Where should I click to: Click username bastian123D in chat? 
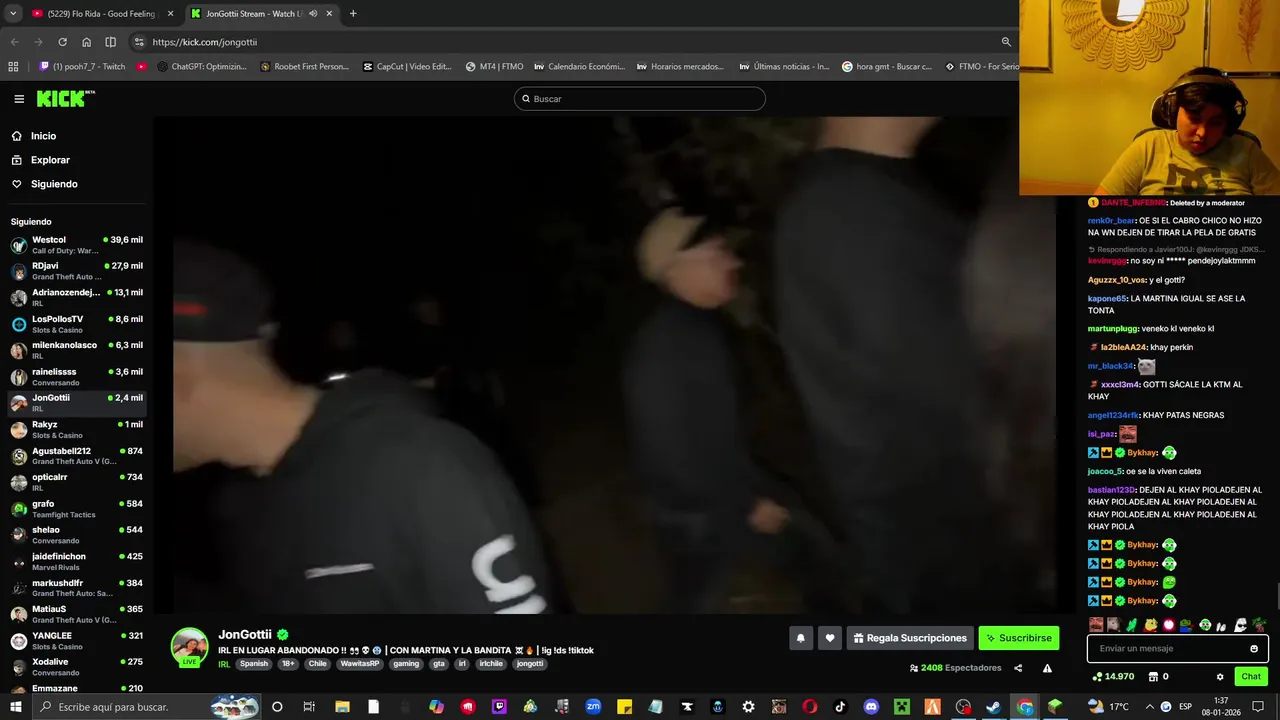coord(1111,490)
